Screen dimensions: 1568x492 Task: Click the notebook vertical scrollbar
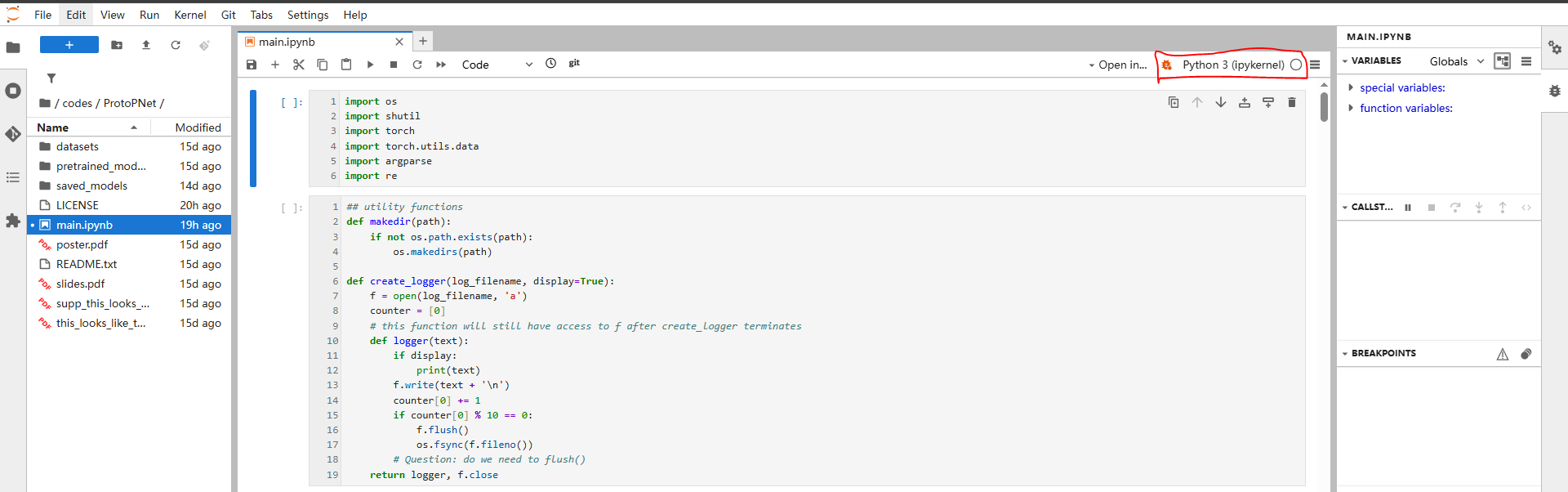tap(1324, 106)
